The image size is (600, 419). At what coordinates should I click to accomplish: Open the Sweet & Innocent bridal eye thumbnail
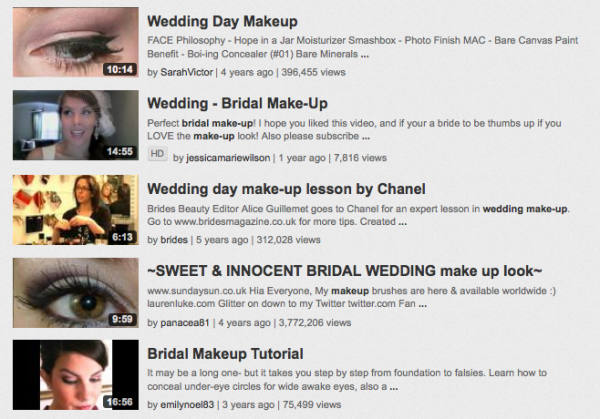(76, 293)
